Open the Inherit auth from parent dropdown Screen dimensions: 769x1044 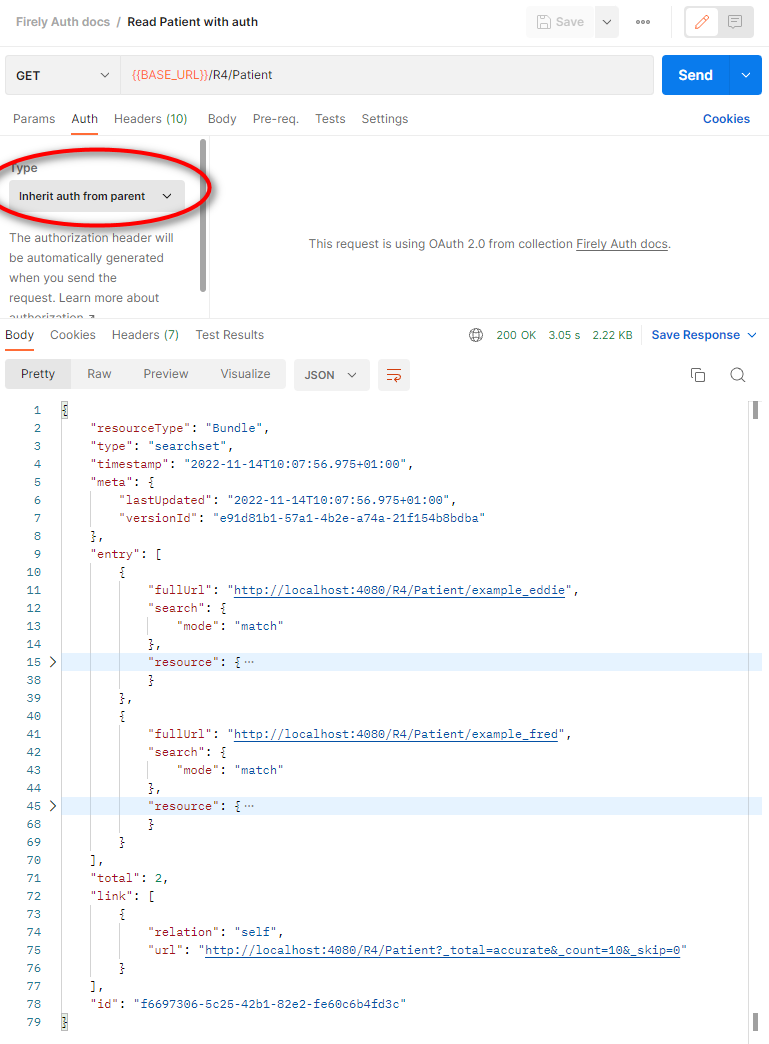[97, 196]
